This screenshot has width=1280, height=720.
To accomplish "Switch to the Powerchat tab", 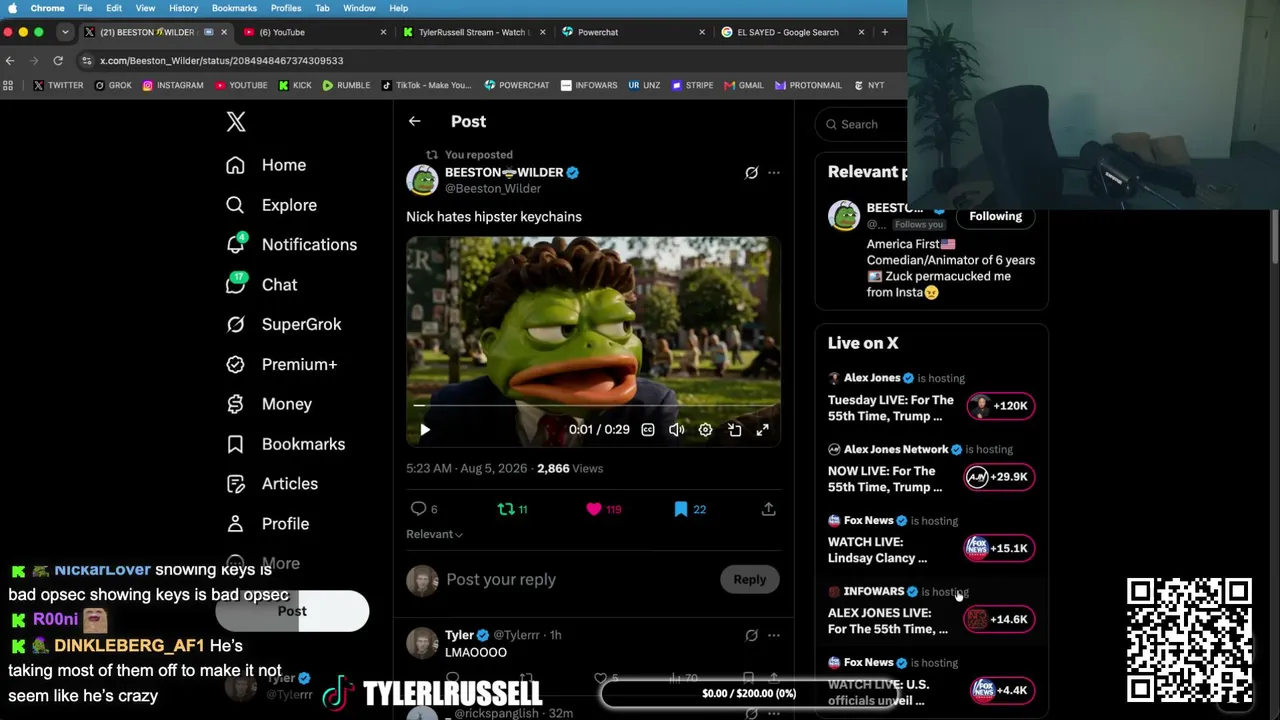I will click(x=633, y=32).
